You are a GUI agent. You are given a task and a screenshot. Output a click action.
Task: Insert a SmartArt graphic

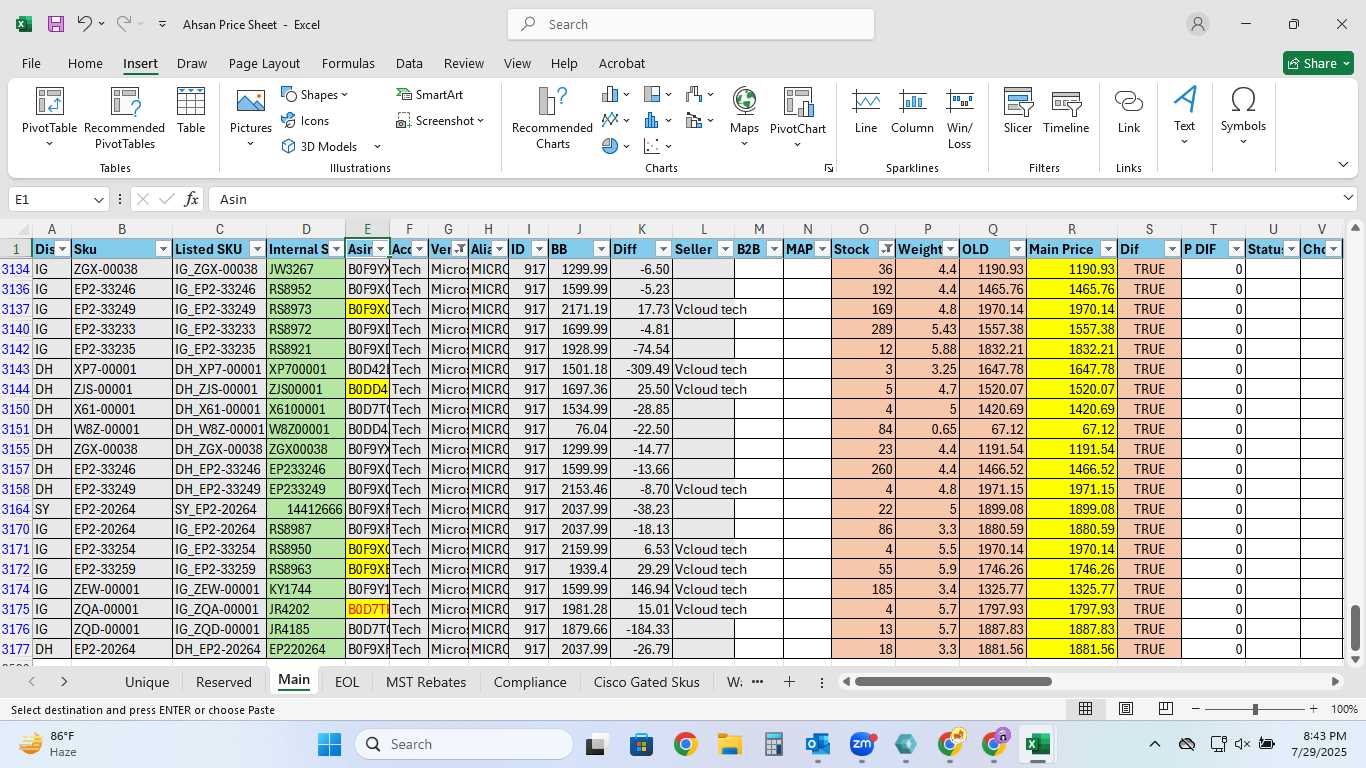pos(430,95)
